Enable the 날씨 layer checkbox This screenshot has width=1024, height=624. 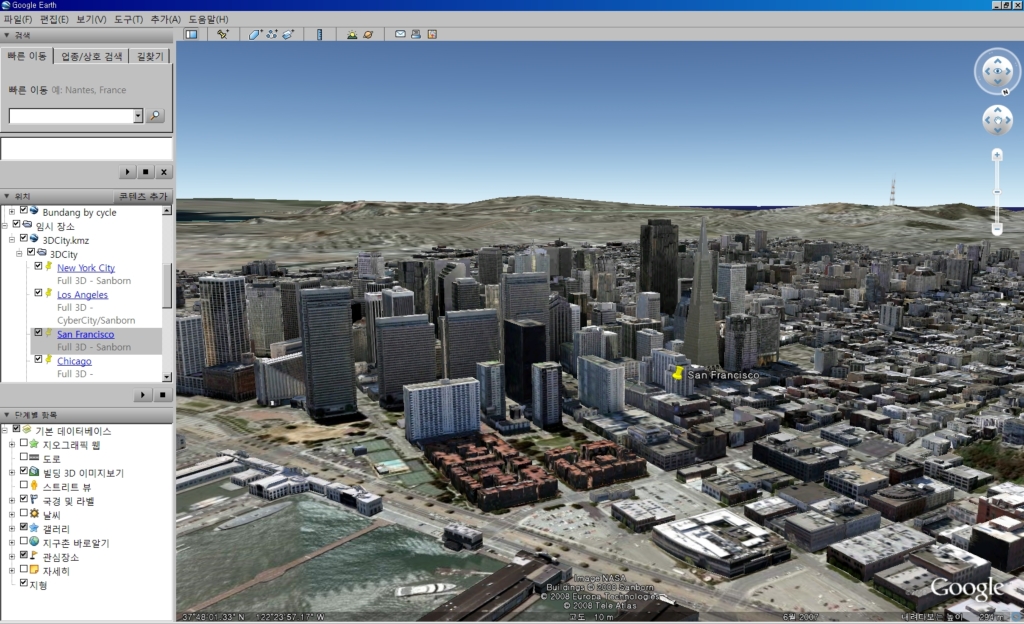tap(24, 514)
